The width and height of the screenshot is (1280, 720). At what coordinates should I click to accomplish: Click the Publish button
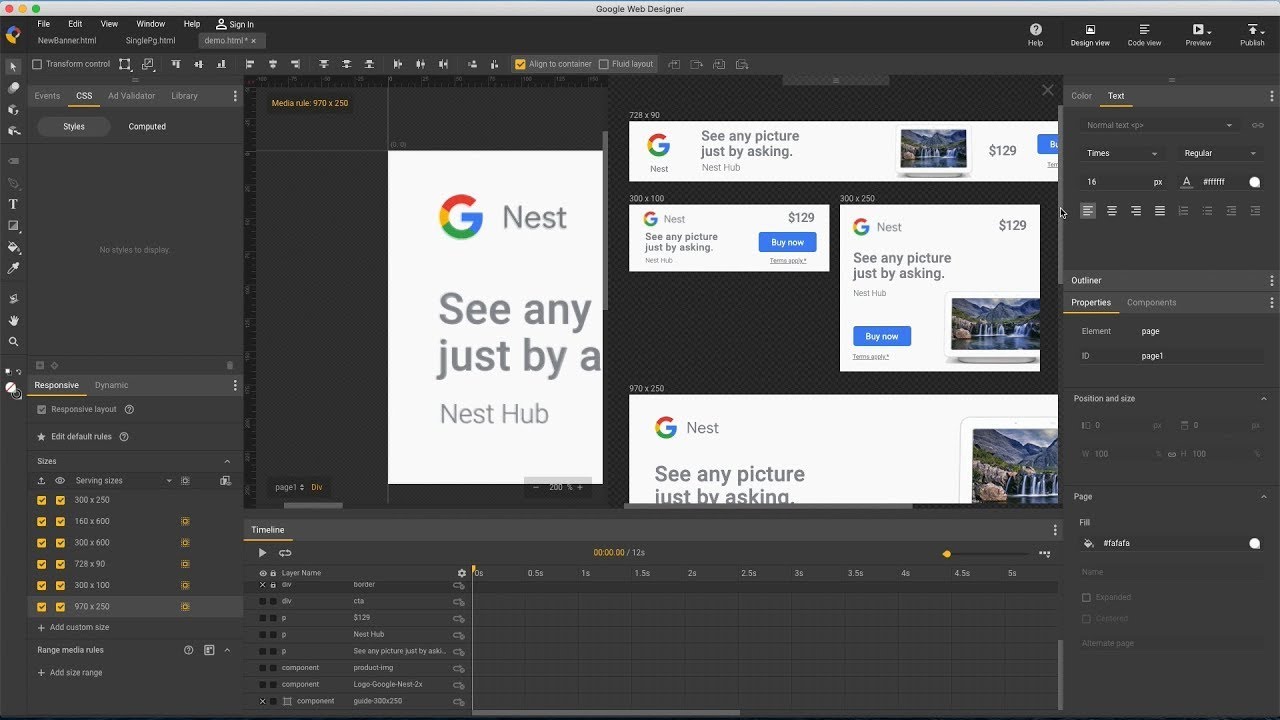tap(1252, 35)
